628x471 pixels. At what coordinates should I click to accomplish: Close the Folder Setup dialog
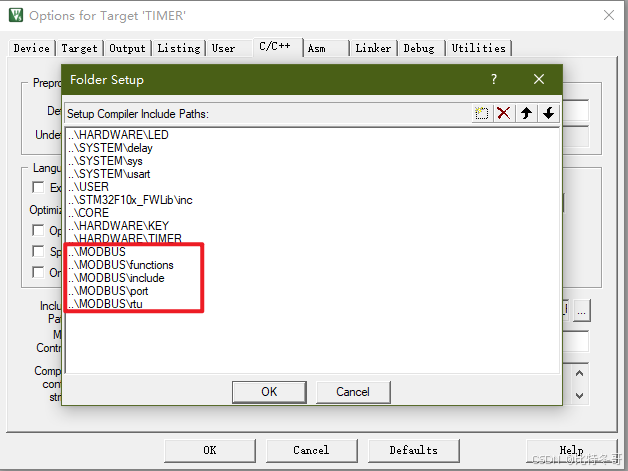pyautogui.click(x=539, y=79)
